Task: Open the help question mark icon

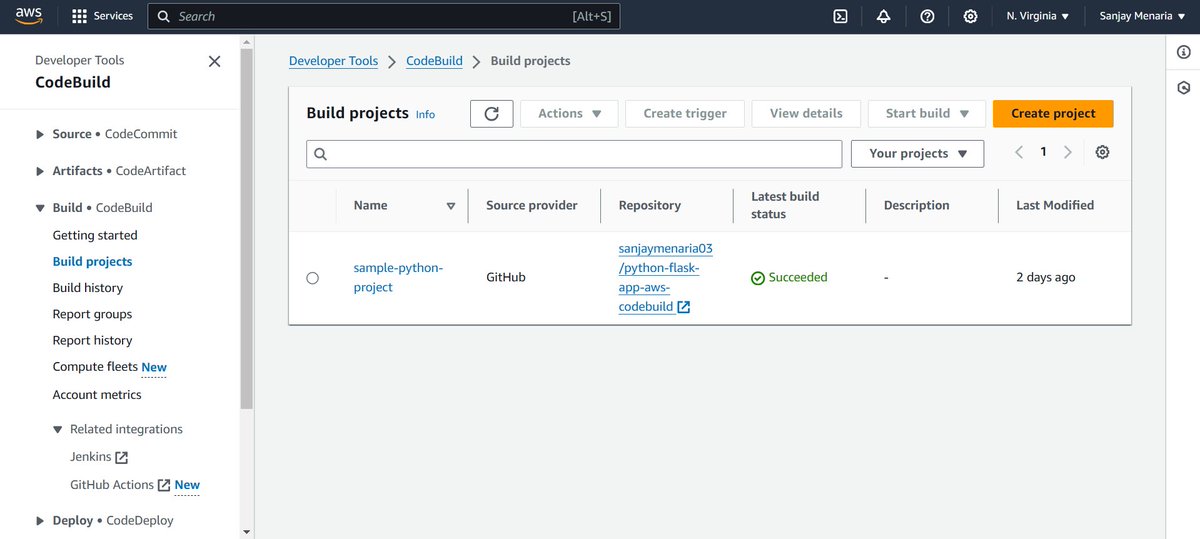Action: pos(927,16)
